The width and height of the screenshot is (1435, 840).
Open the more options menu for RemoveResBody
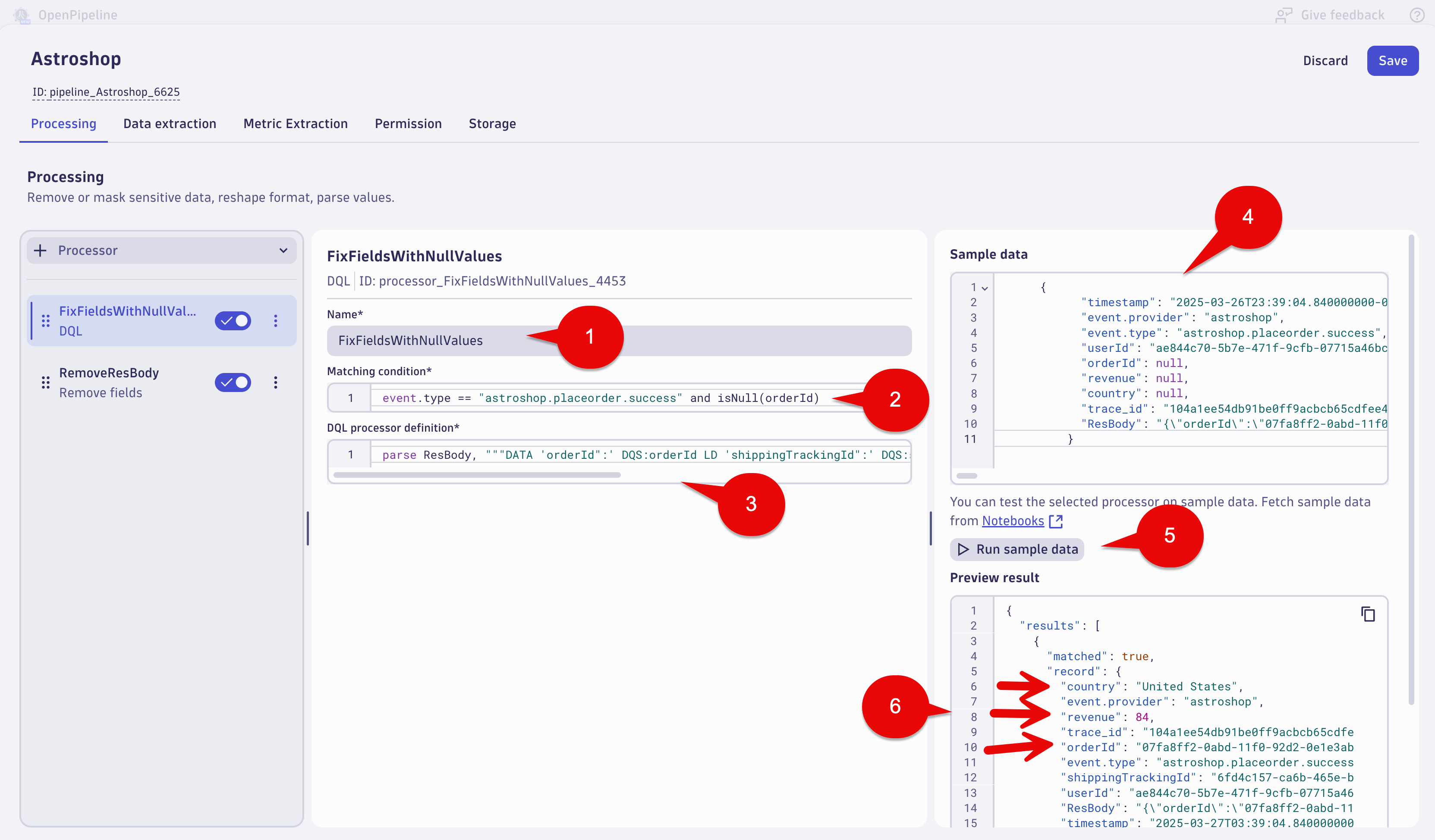pyautogui.click(x=276, y=382)
